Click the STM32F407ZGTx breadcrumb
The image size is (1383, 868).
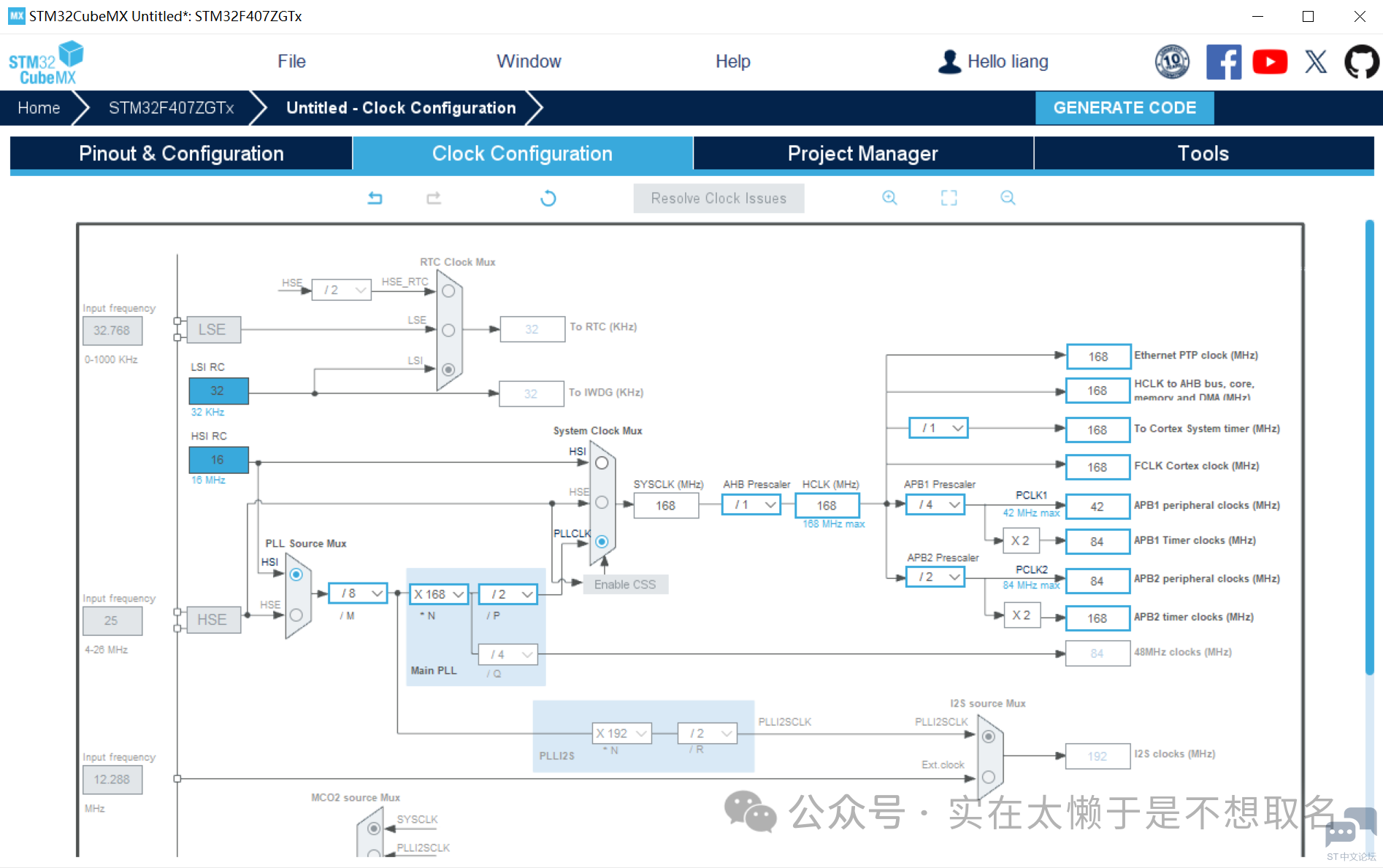(x=171, y=108)
